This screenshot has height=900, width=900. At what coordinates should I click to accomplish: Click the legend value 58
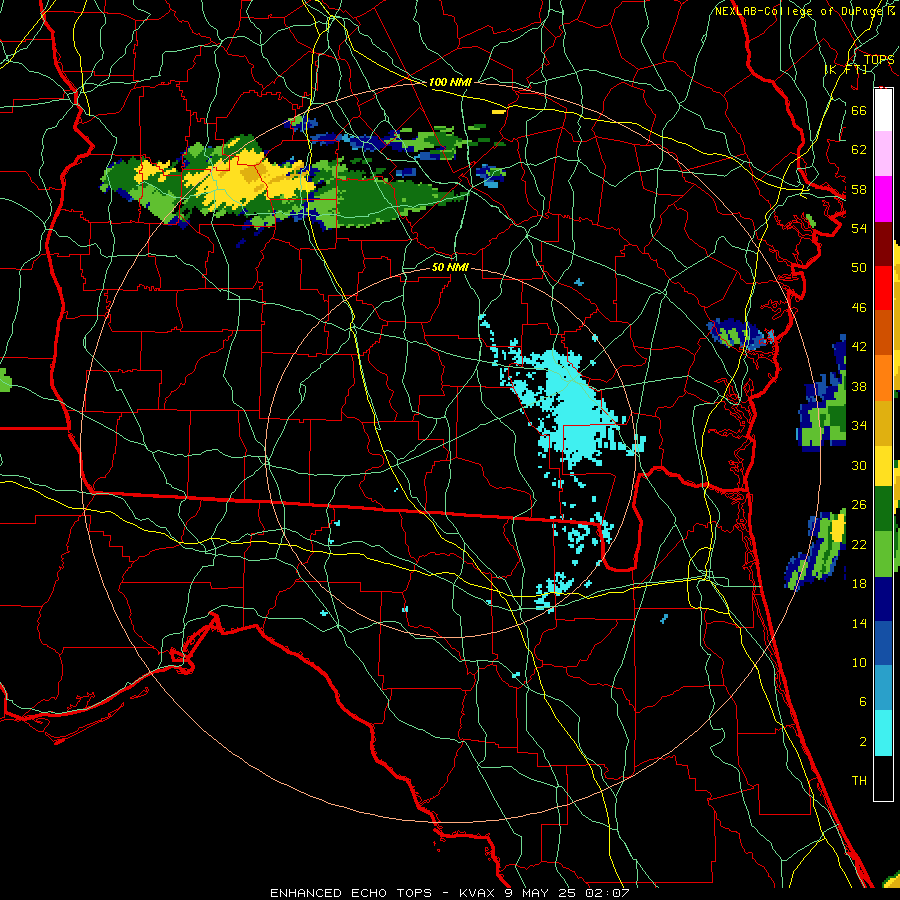[859, 189]
